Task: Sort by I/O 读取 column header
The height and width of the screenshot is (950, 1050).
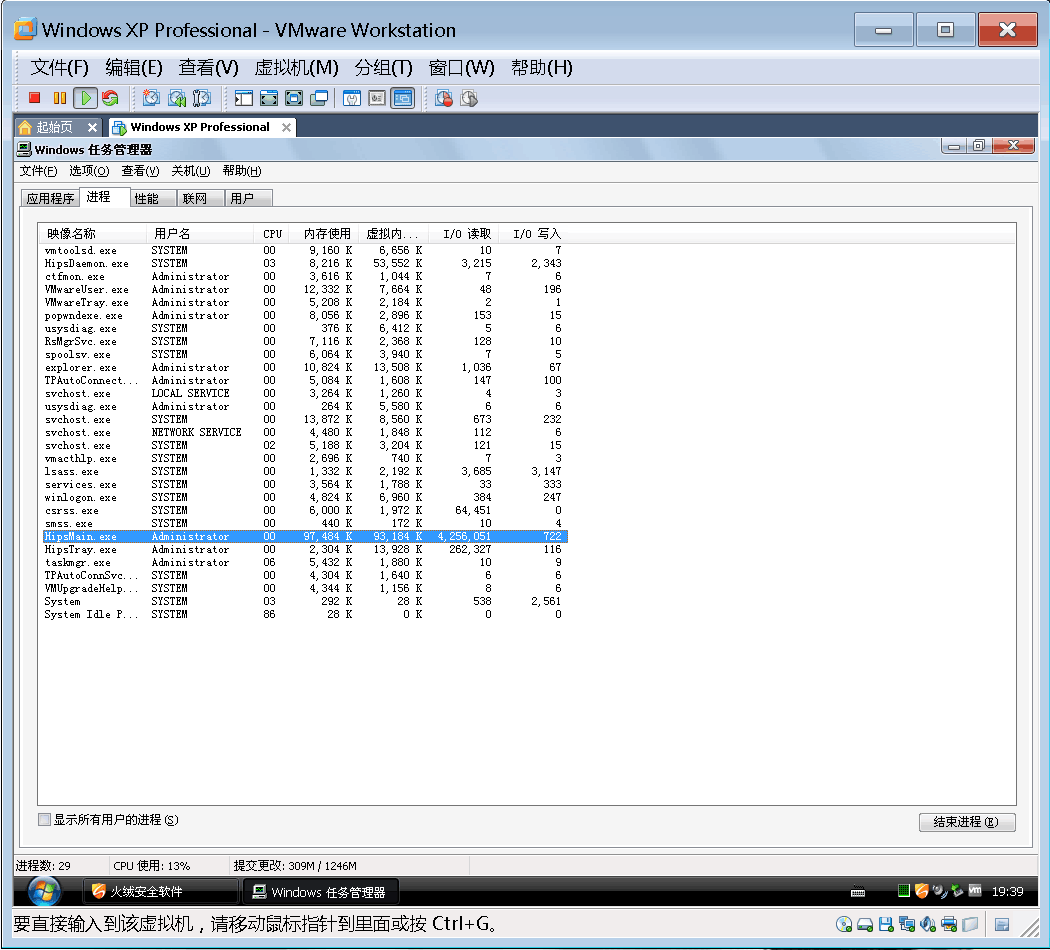Action: 465,234
